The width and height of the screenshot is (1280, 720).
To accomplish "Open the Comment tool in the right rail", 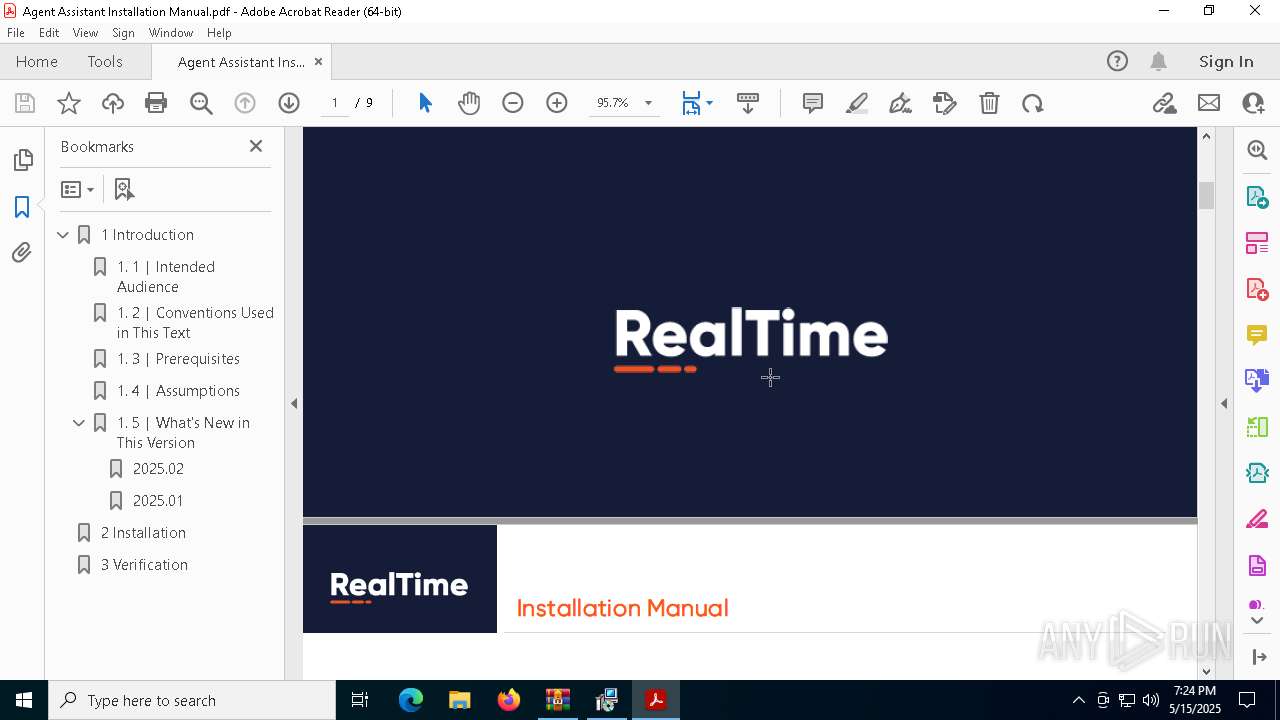I will pos(1257,334).
